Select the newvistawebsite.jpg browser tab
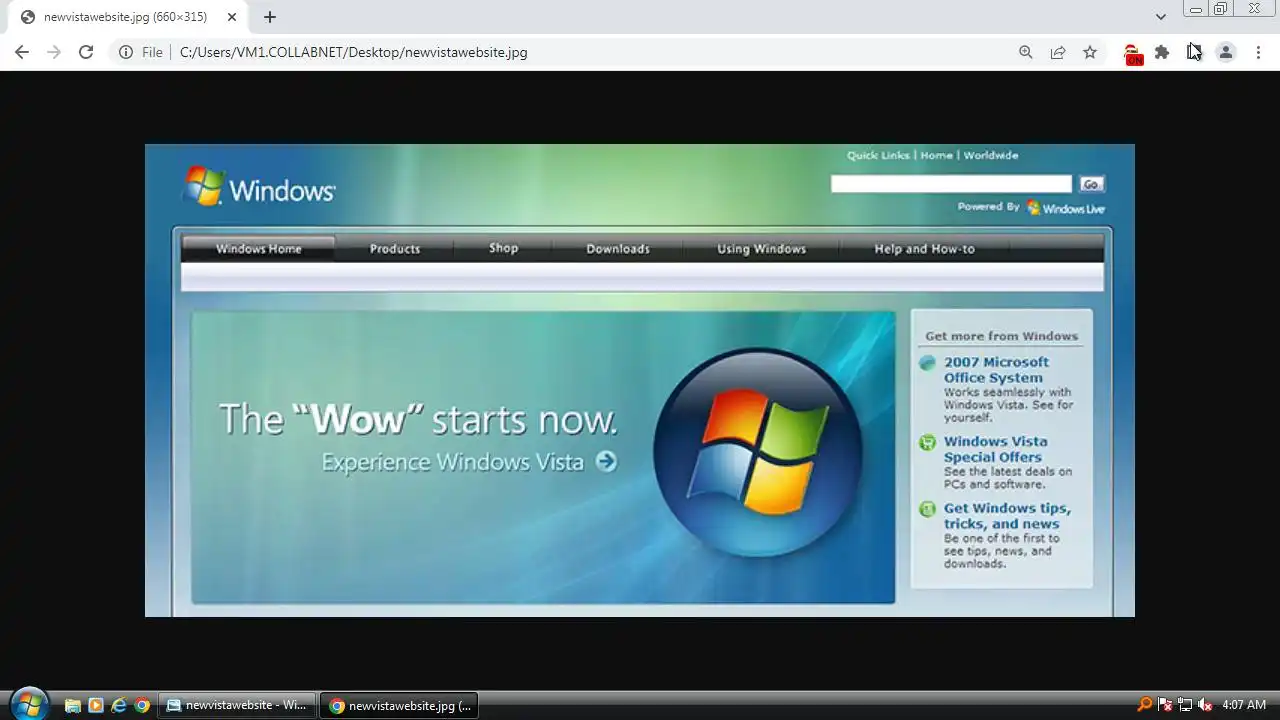 (128, 17)
